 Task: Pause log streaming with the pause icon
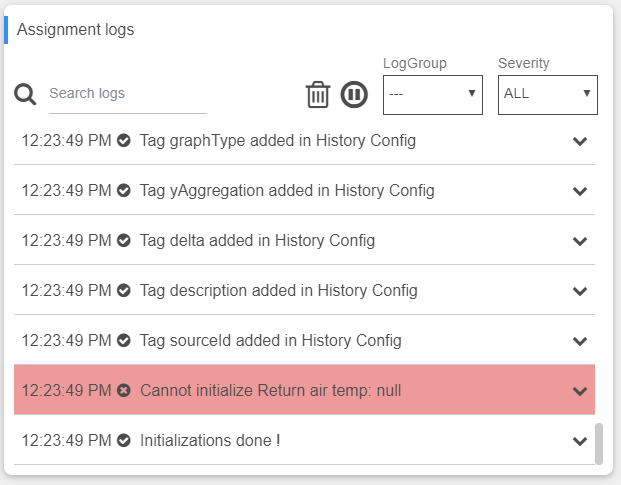[x=354, y=94]
